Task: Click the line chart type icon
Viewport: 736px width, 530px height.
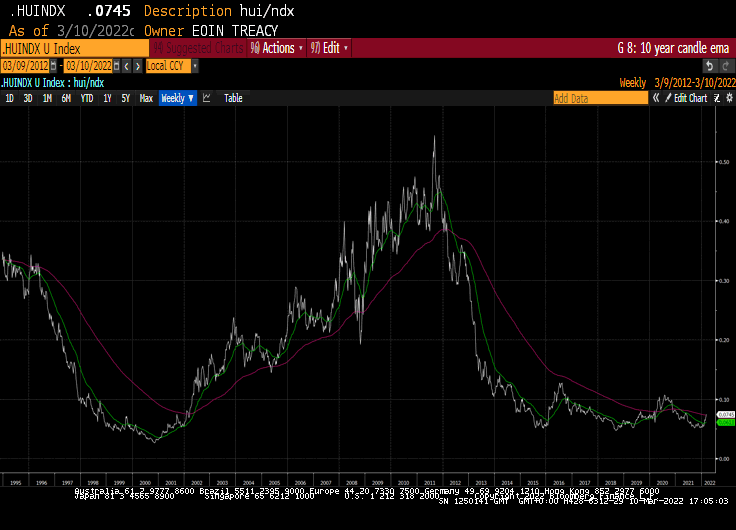Action: (207, 98)
